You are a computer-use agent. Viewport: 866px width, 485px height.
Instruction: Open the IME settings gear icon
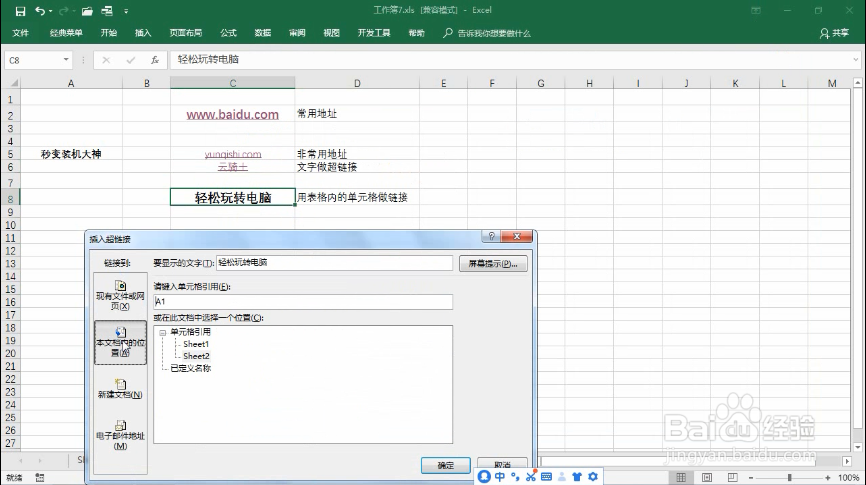click(593, 477)
